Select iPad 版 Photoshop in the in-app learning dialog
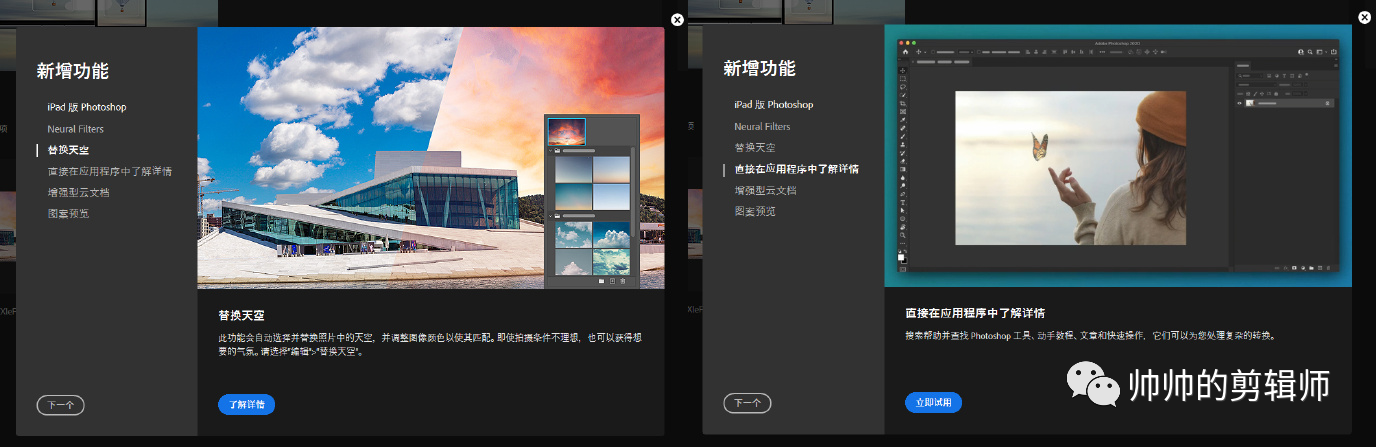This screenshot has width=1376, height=447. tap(774, 105)
